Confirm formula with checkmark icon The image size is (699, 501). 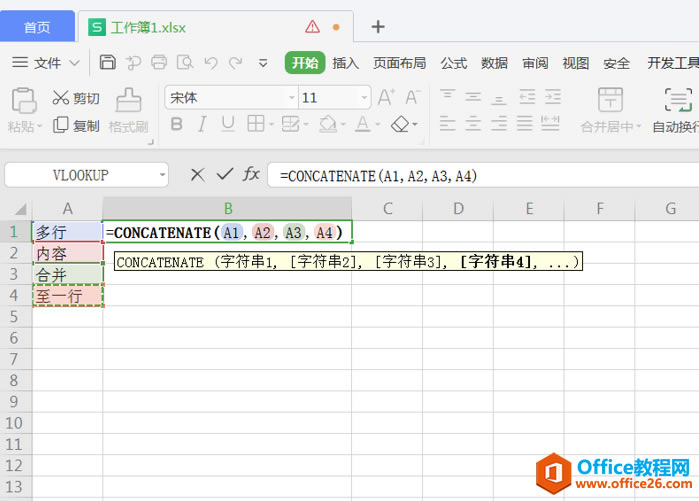click(x=225, y=174)
